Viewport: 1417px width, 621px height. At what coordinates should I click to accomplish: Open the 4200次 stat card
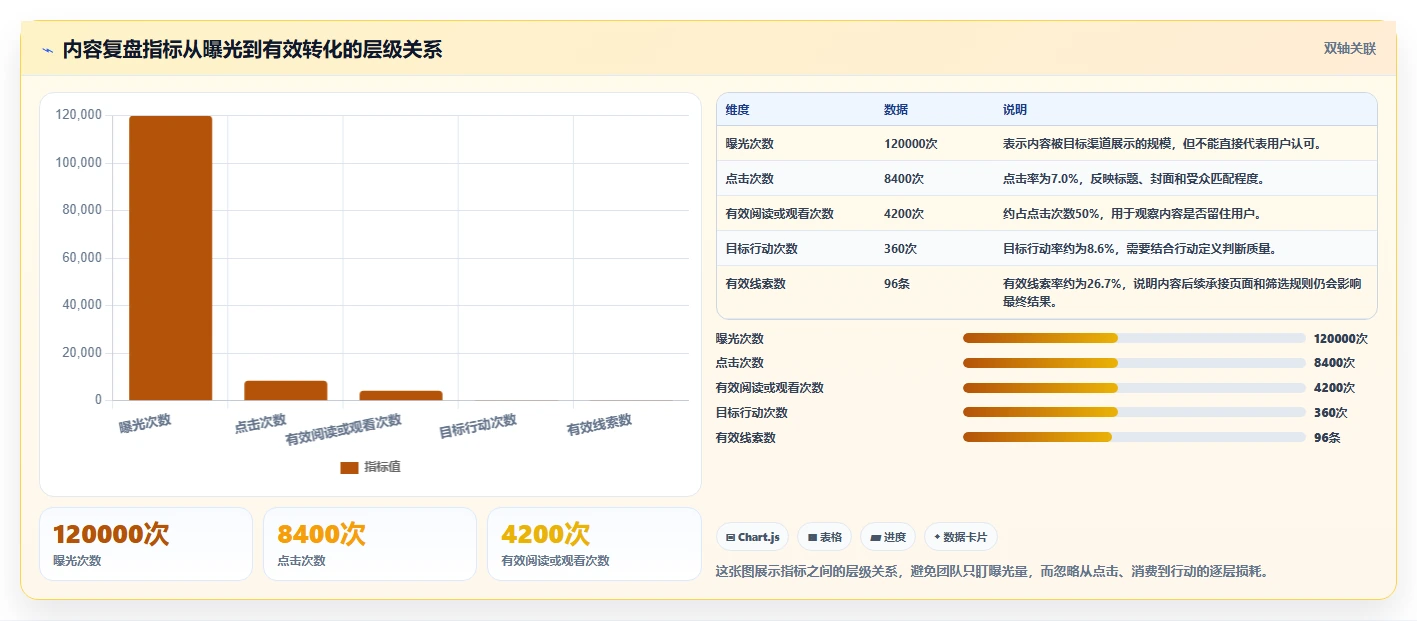(594, 544)
